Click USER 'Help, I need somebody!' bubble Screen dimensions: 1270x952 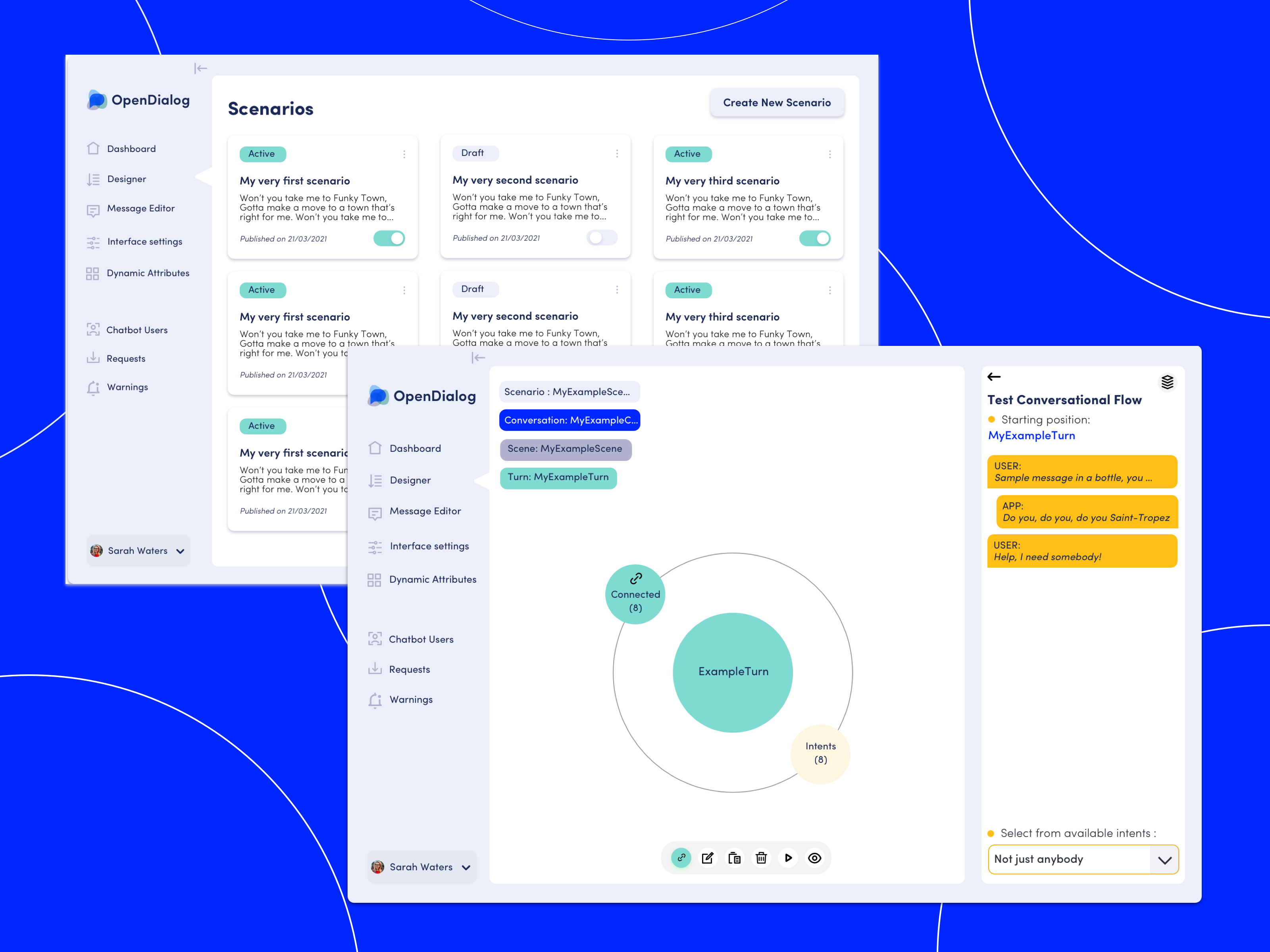pos(1082,551)
